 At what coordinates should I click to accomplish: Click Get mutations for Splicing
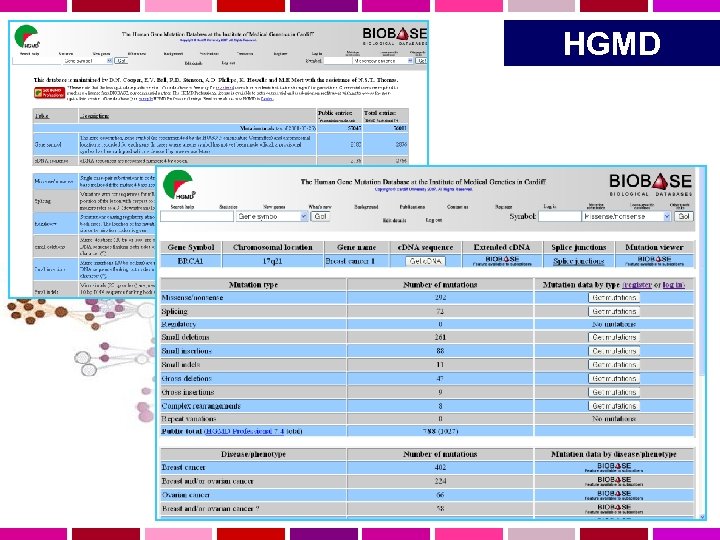click(614, 311)
